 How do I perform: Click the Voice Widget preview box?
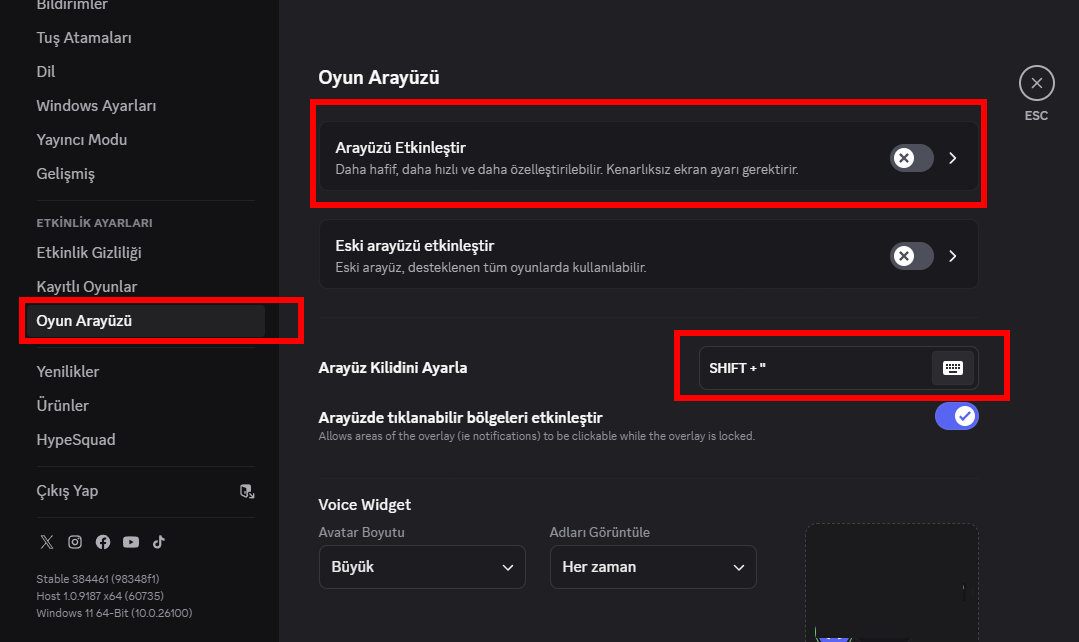click(x=892, y=583)
